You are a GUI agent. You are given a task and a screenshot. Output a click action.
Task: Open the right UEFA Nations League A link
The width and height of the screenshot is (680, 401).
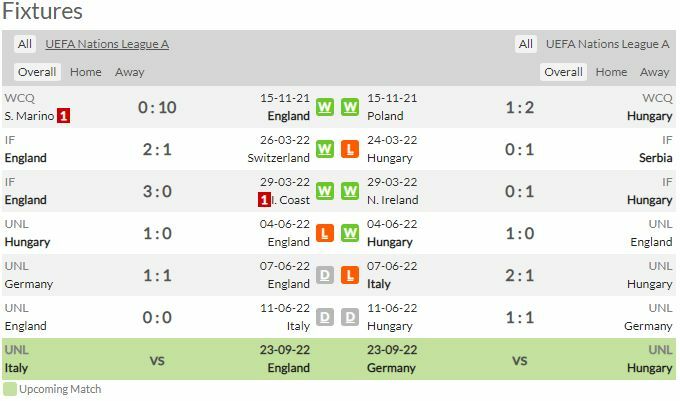point(607,44)
